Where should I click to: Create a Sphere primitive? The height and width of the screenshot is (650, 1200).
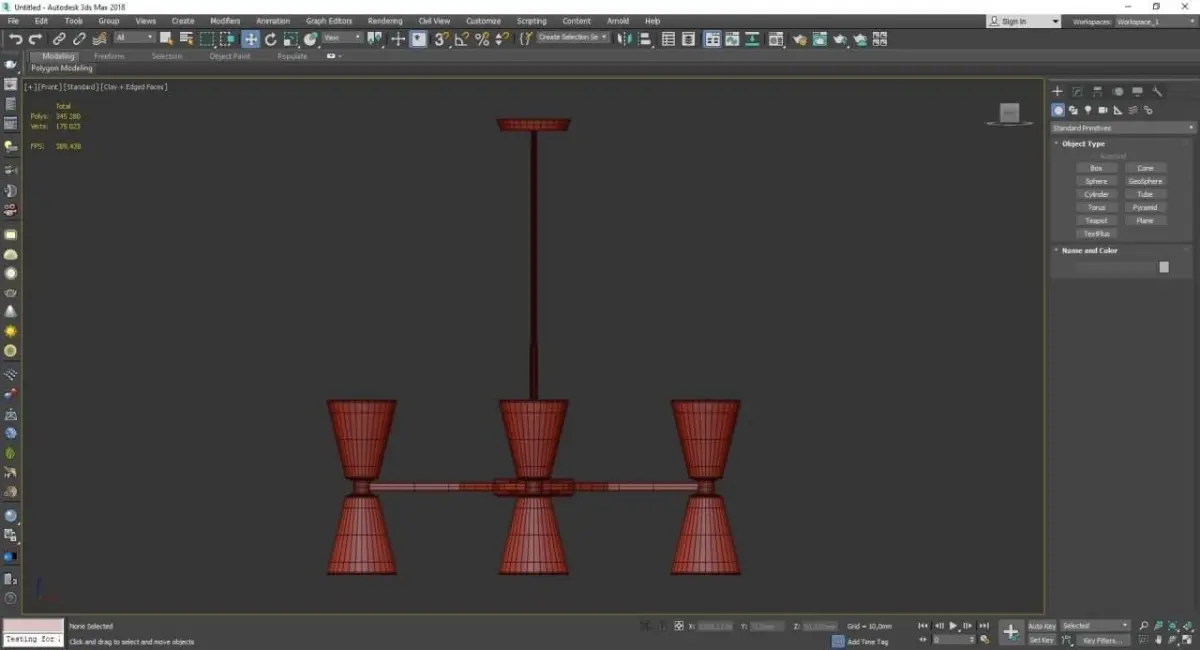tap(1097, 181)
